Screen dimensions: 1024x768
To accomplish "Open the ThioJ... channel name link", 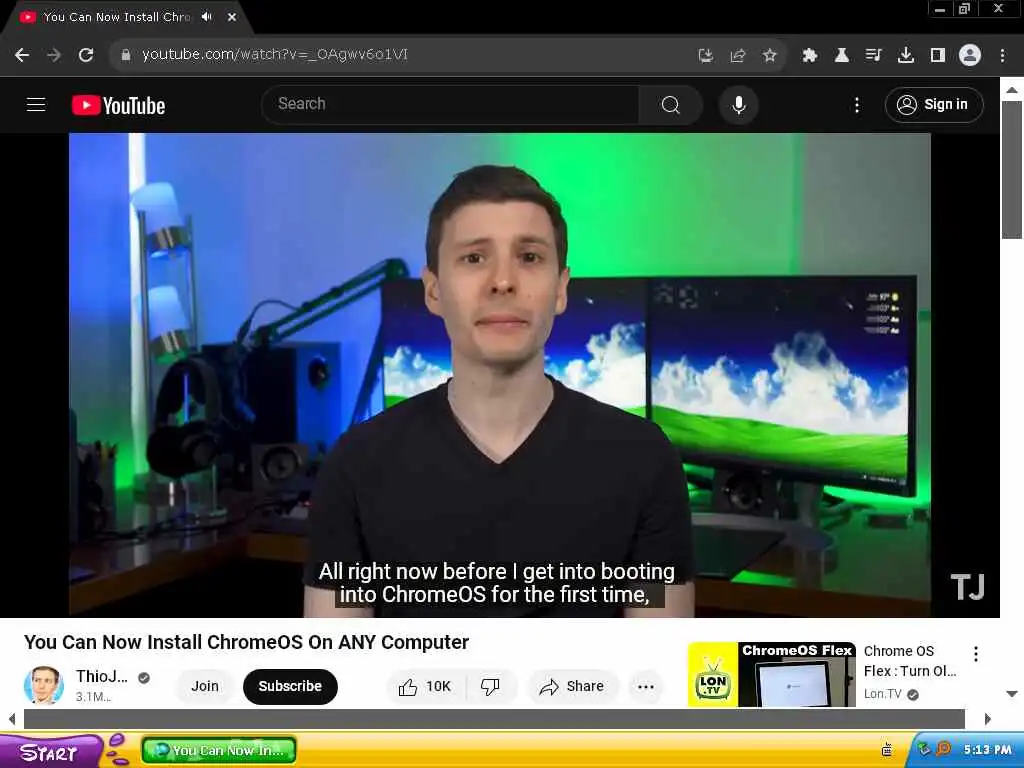I will [102, 677].
